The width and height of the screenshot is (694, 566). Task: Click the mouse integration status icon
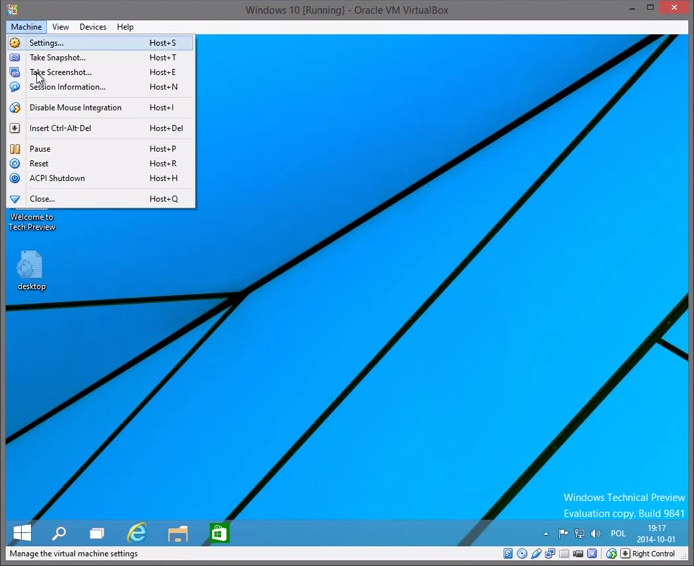tap(612, 554)
